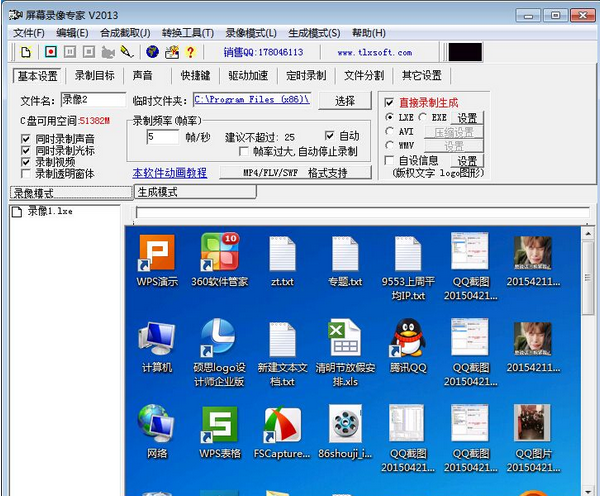Click the help question mark toolbar icon
600x496 pixels.
pos(190,52)
